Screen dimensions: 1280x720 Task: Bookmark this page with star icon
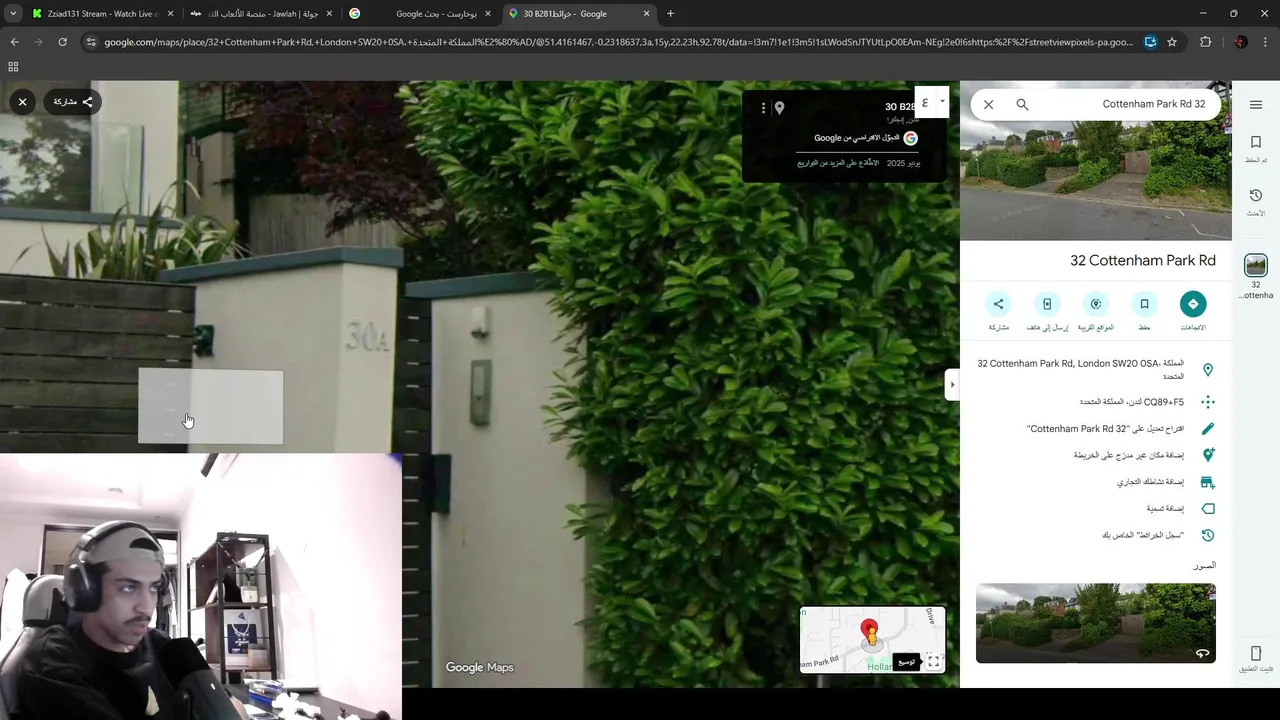pos(1172,42)
